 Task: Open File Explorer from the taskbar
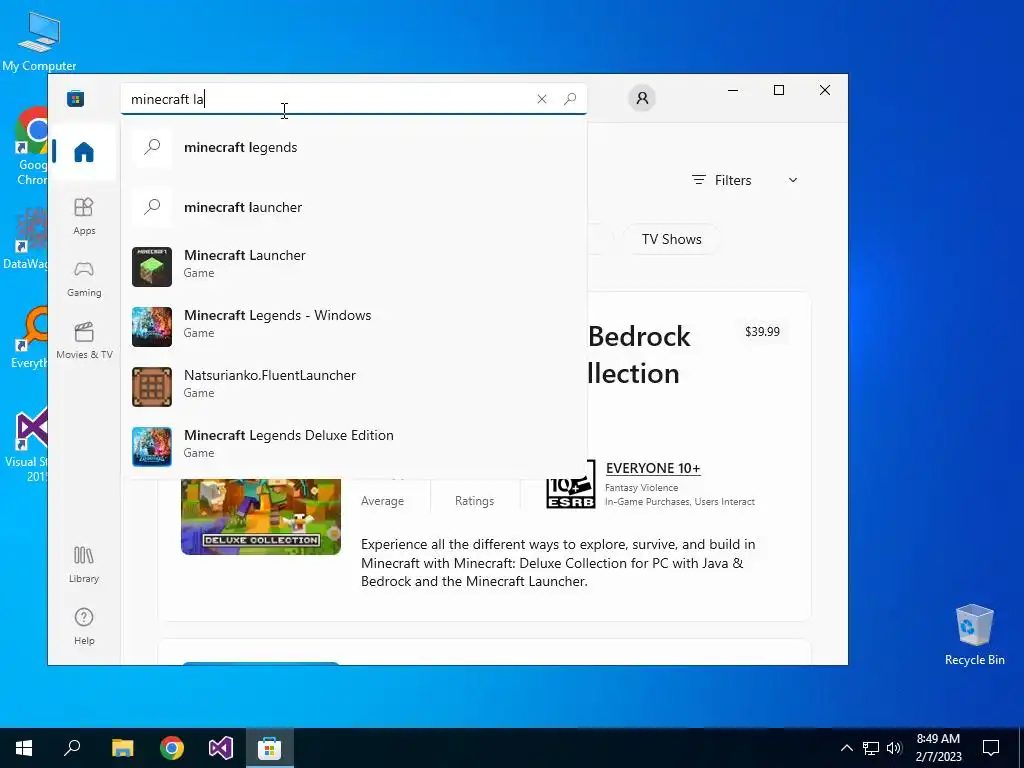coord(122,748)
